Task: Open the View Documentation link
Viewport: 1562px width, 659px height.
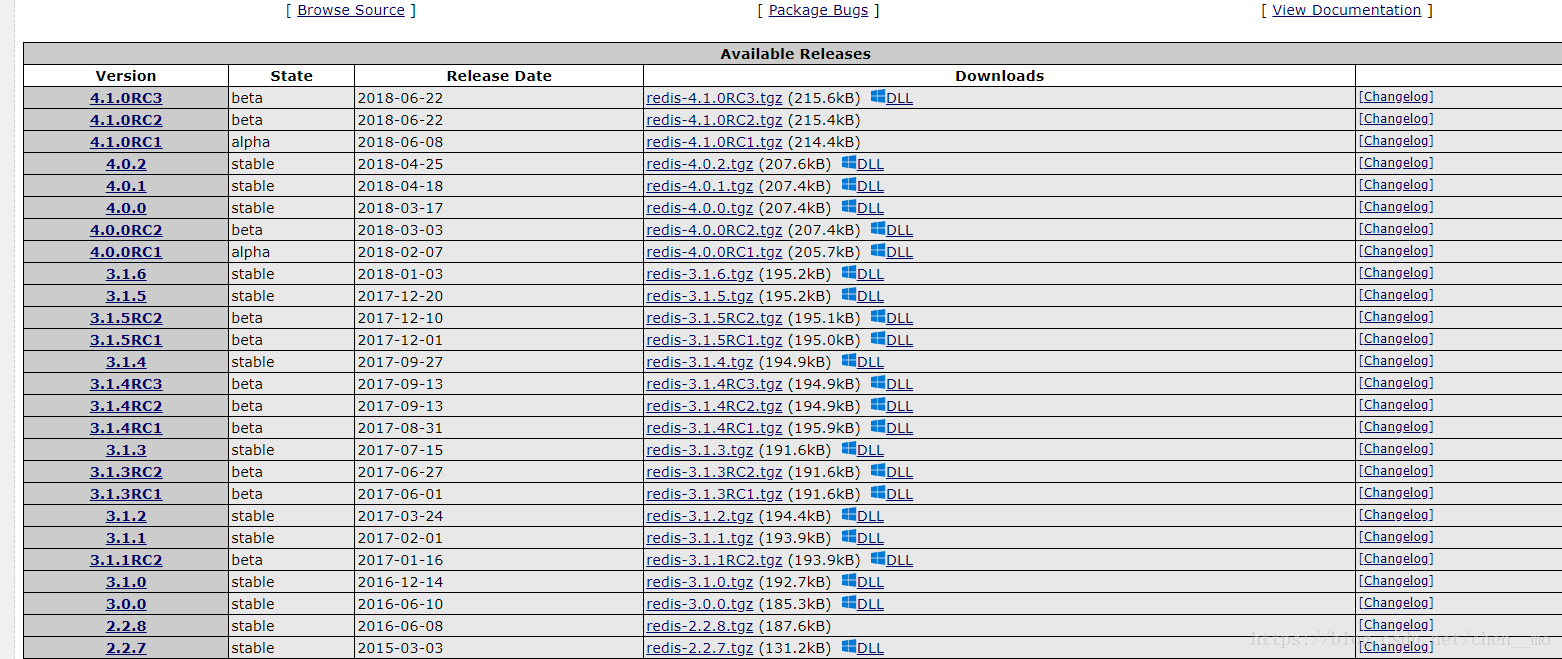Action: [x=1346, y=10]
